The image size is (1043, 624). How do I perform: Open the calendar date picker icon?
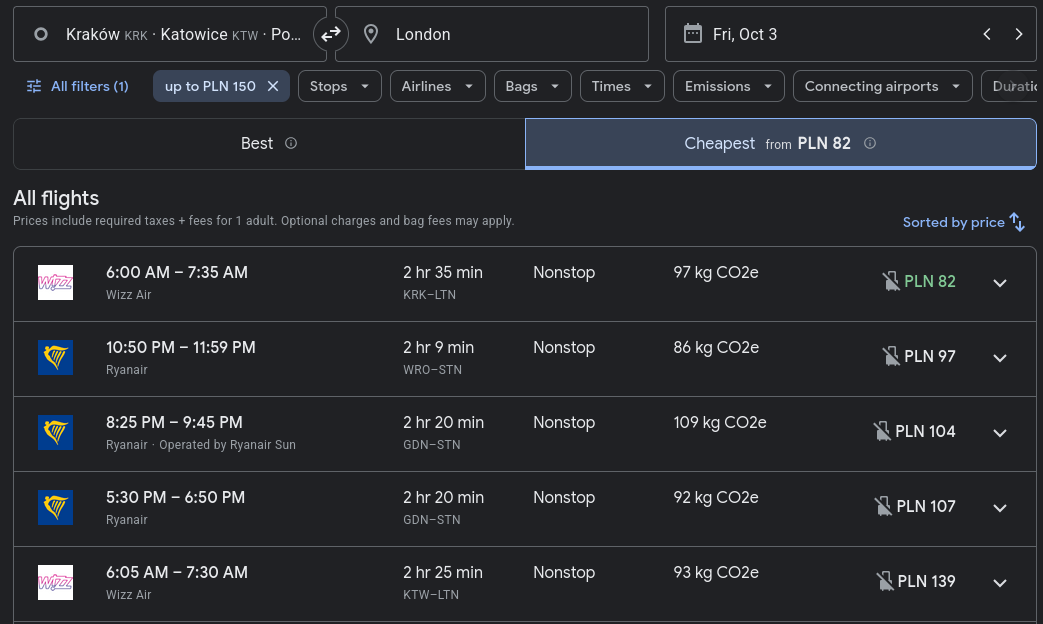point(692,33)
